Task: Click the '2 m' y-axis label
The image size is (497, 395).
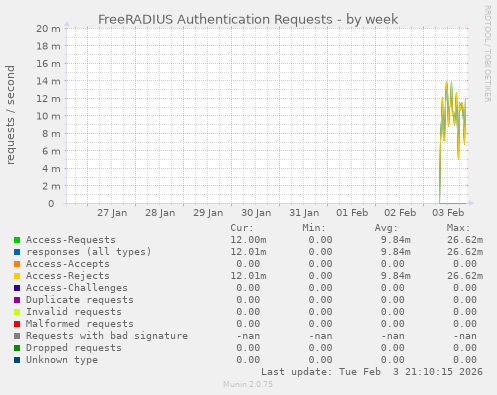Action: point(51,186)
